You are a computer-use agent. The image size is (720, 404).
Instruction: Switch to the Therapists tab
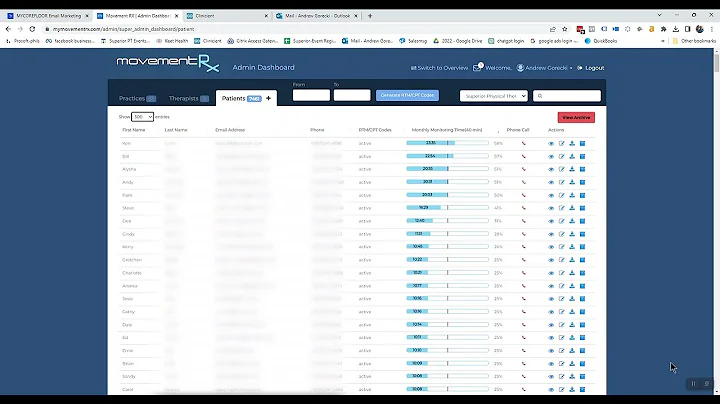pyautogui.click(x=189, y=98)
